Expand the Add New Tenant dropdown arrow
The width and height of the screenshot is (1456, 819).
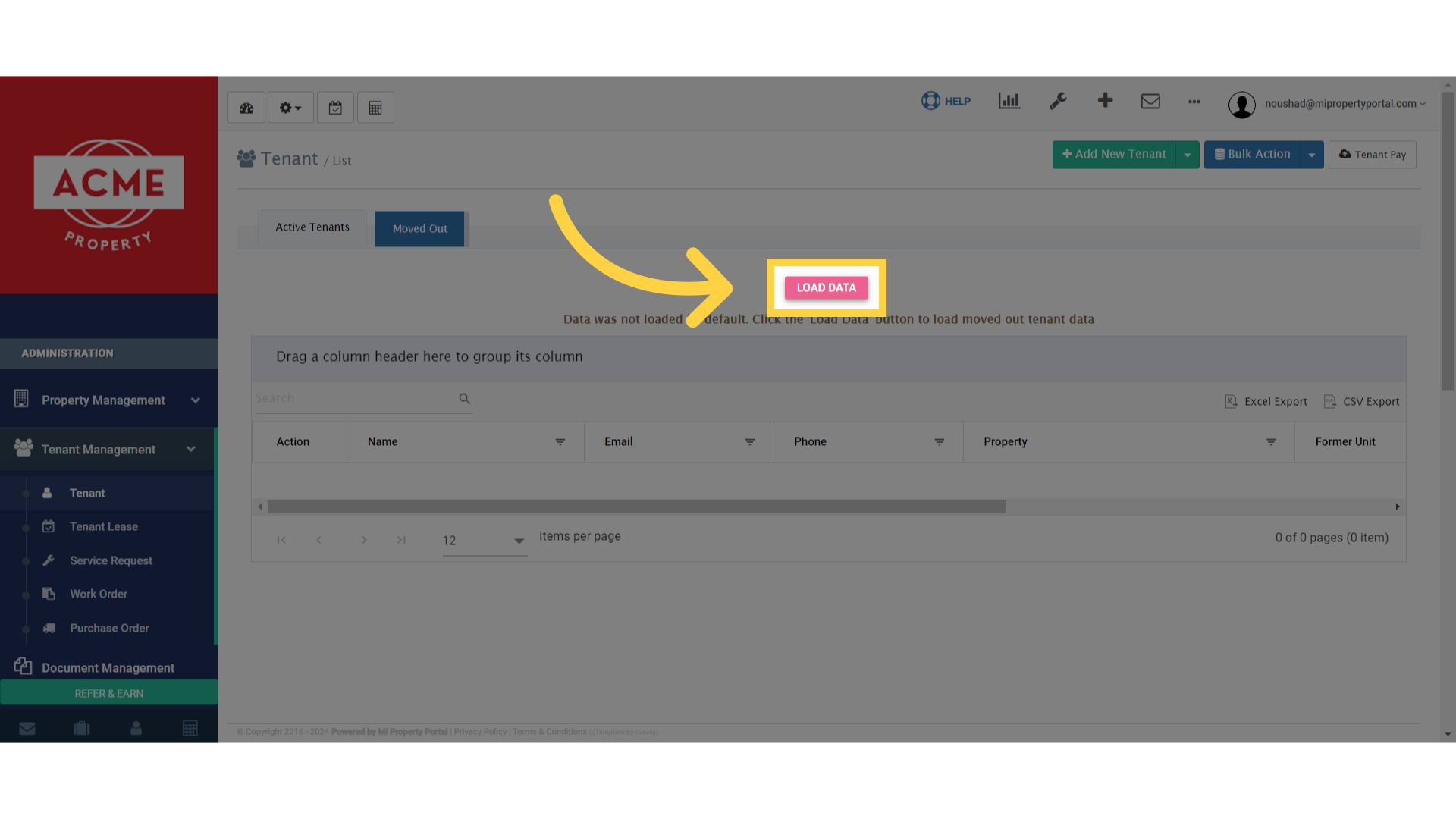click(1188, 155)
